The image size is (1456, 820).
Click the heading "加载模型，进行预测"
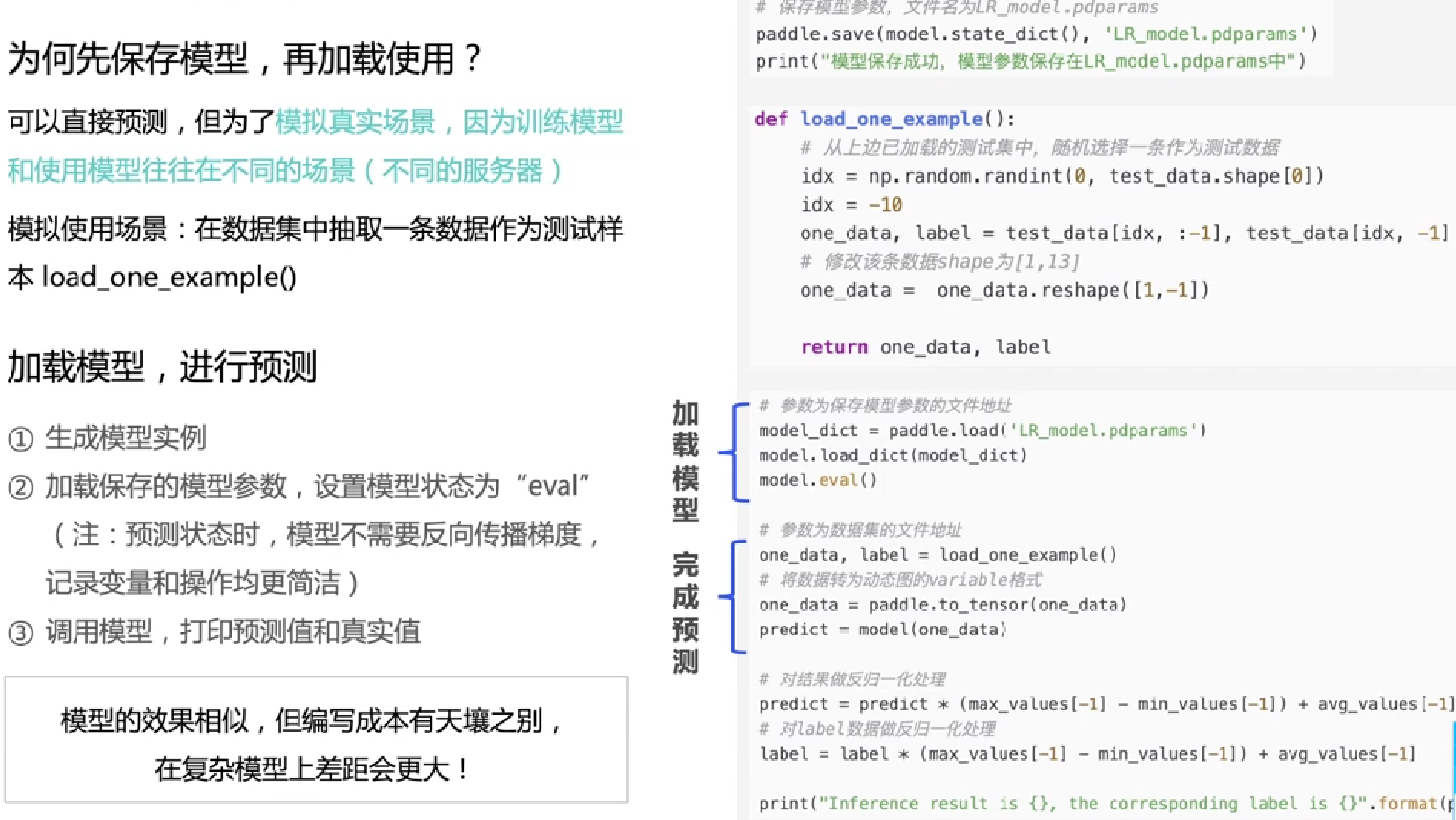point(162,367)
